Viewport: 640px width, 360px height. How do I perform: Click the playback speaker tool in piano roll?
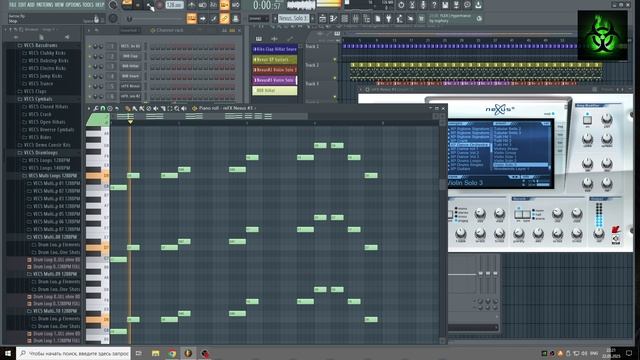pyautogui.click(x=184, y=109)
